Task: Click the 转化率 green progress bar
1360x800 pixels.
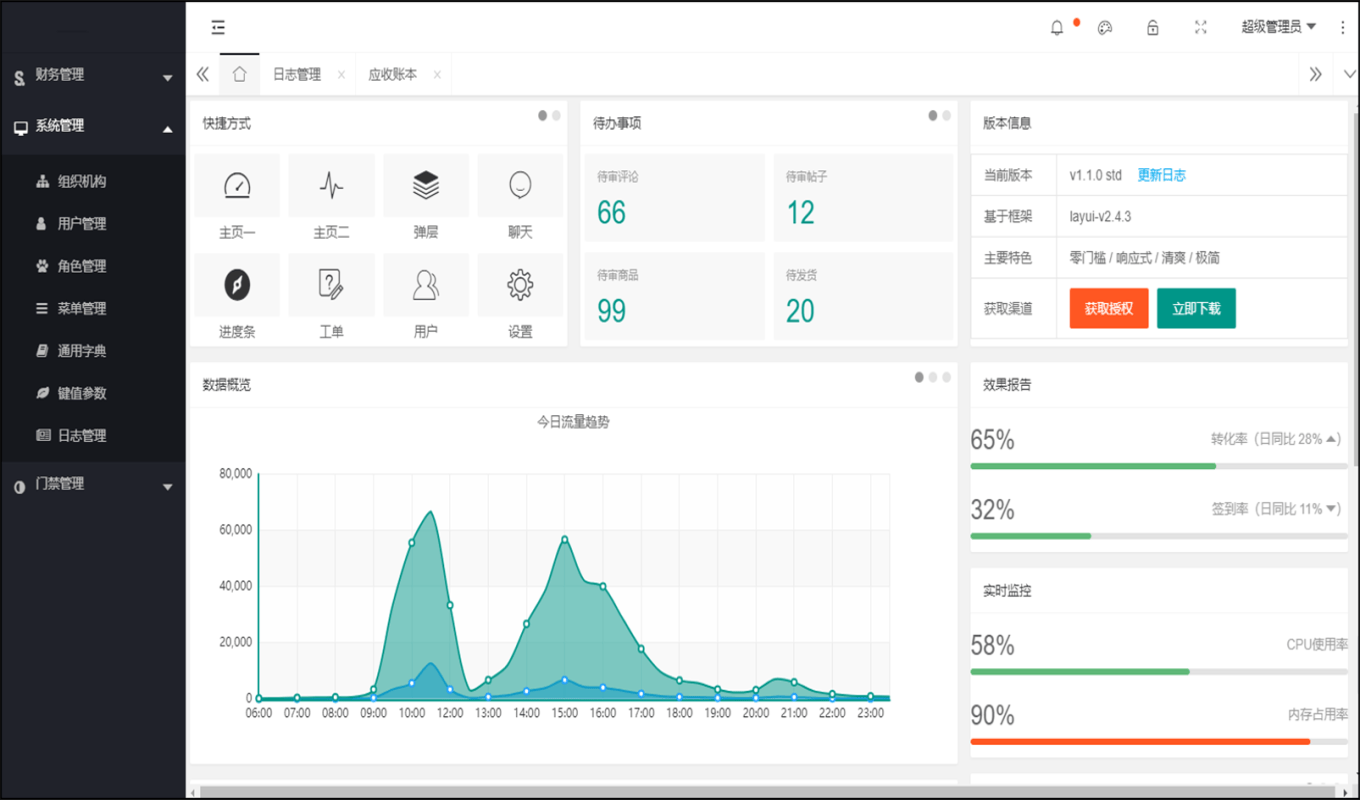Action: tap(1093, 465)
